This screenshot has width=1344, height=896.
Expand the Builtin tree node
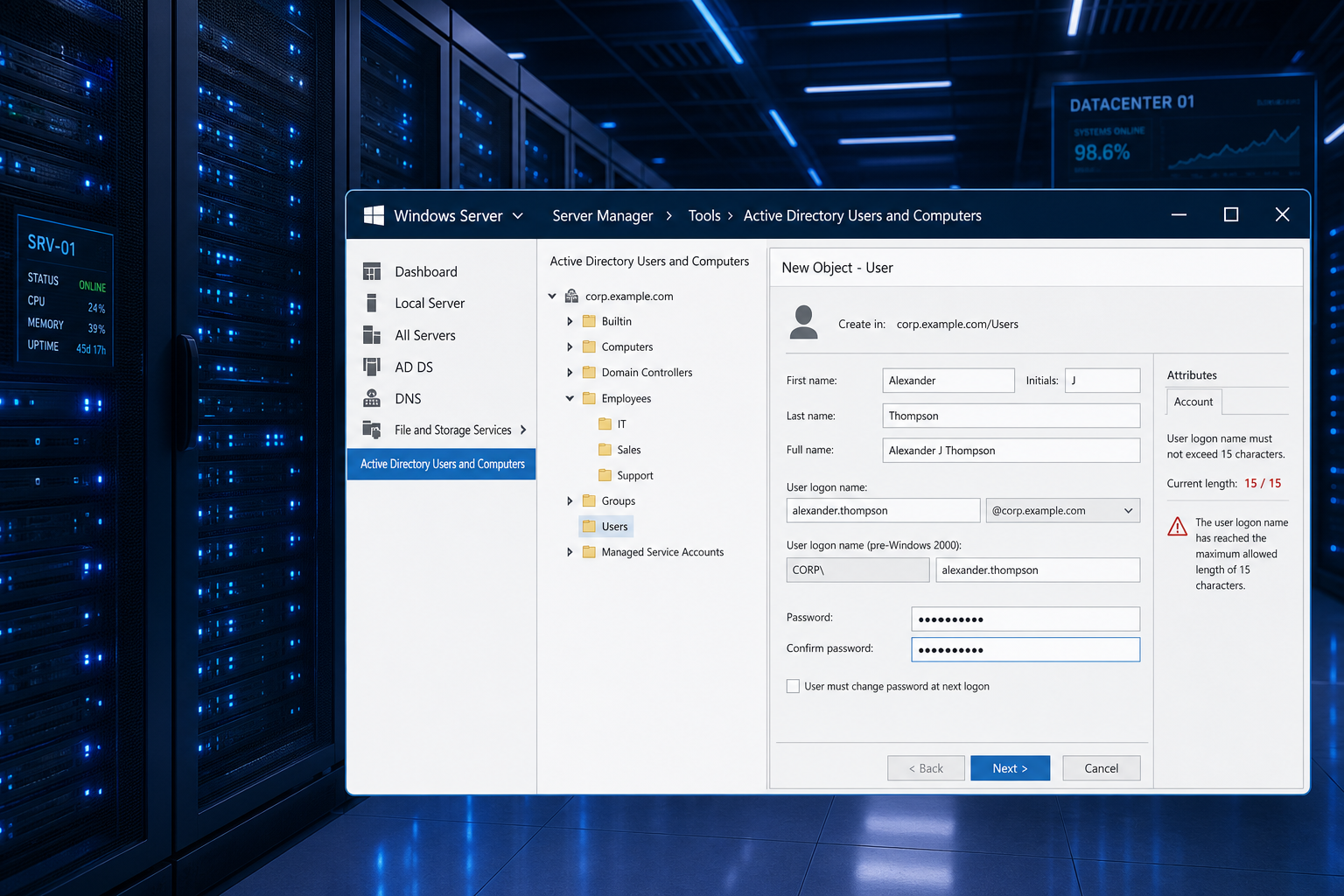point(570,321)
